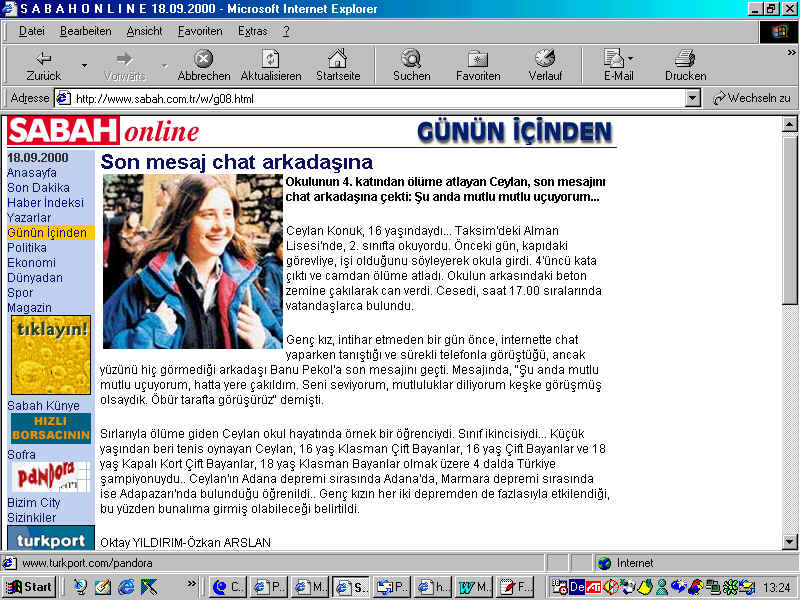Expand the address bar dropdown arrow
800x600 pixels.
pos(692,98)
